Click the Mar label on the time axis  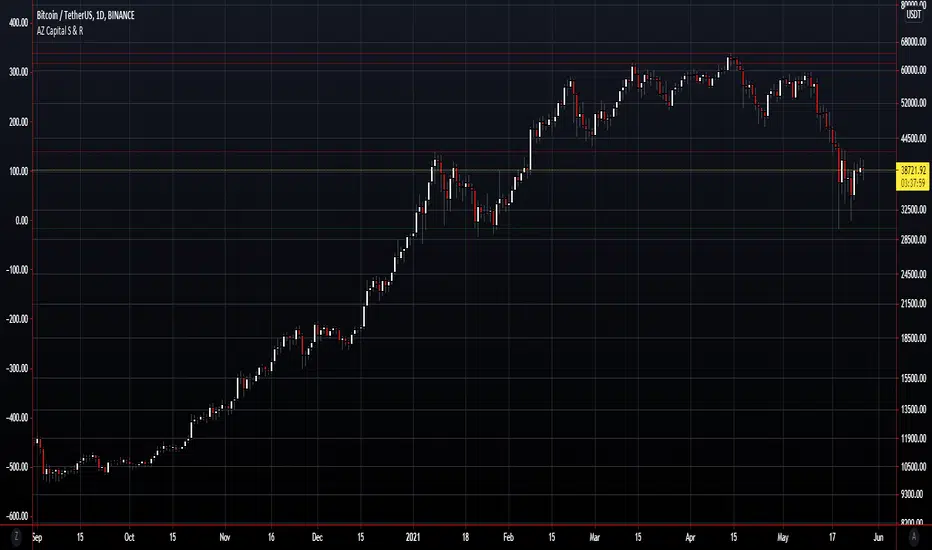[594, 538]
